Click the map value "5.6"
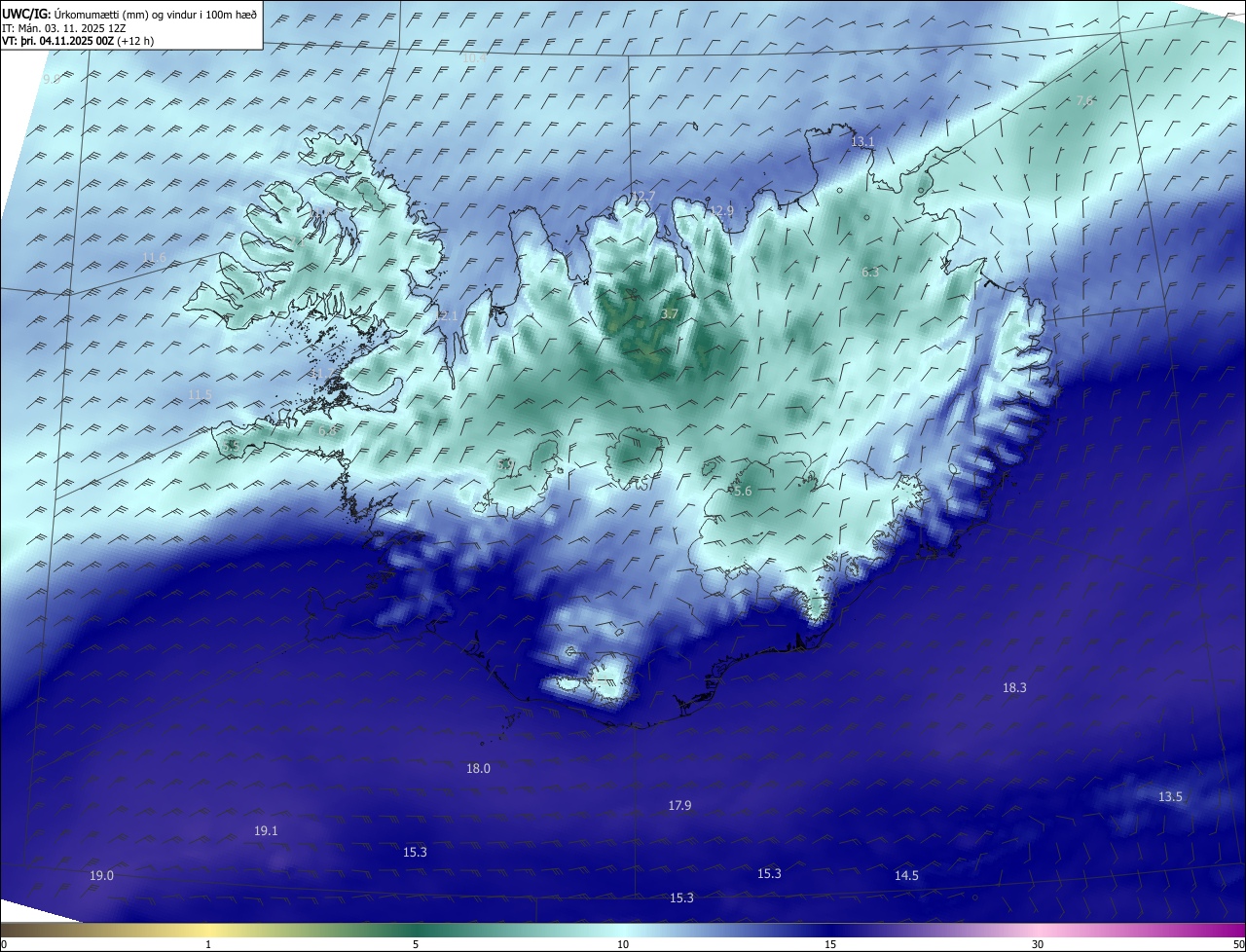The height and width of the screenshot is (952, 1246). click(x=743, y=493)
